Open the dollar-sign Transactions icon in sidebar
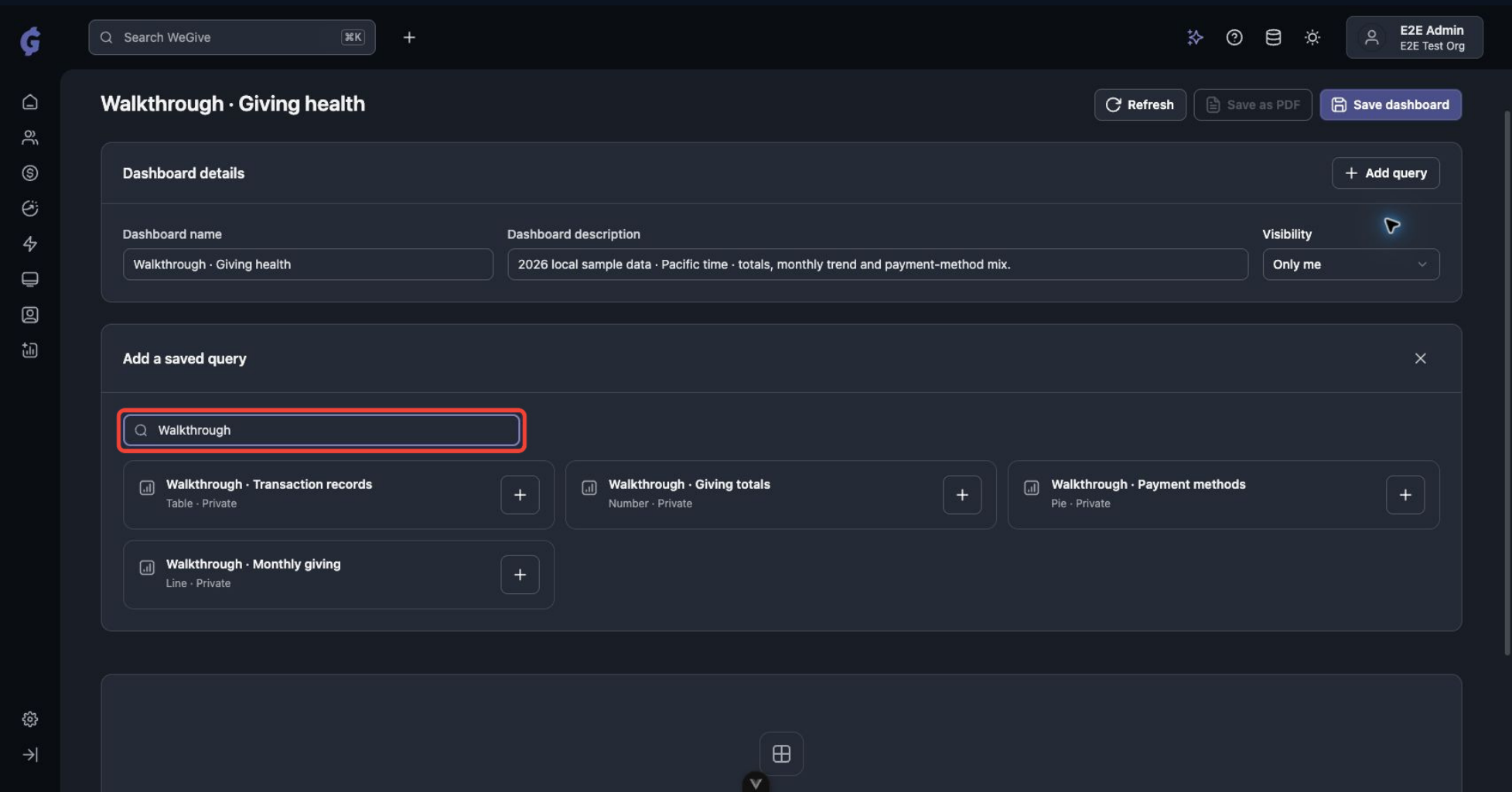This screenshot has width=1512, height=792. pyautogui.click(x=30, y=173)
